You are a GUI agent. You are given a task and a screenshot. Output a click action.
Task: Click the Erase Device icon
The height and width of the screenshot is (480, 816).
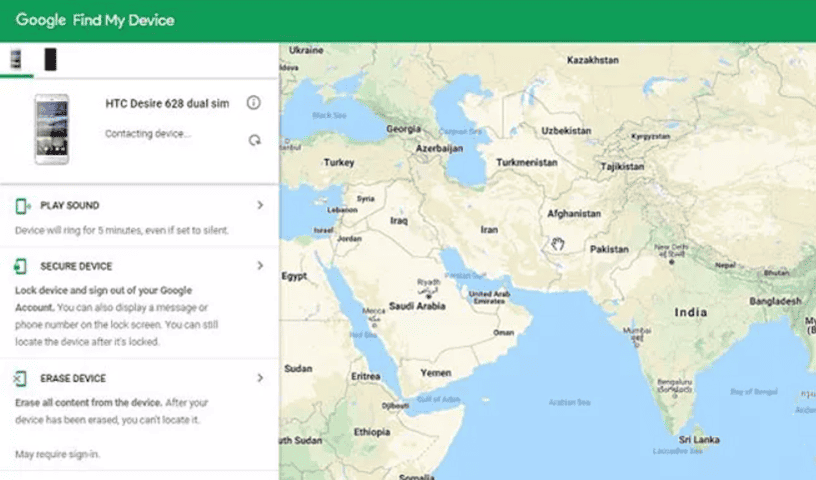pos(20,378)
